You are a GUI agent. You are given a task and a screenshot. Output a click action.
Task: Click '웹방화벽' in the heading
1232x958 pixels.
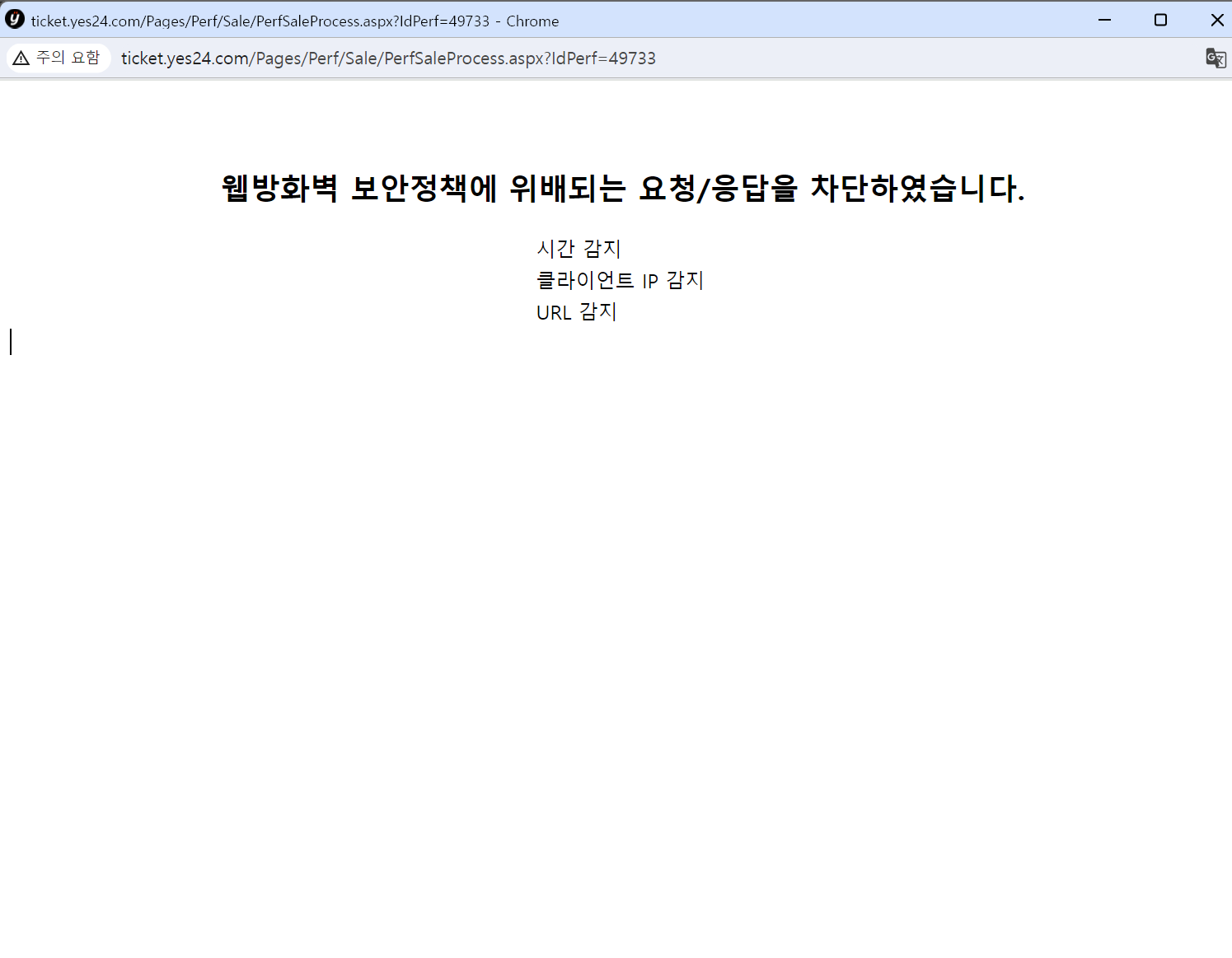tap(279, 189)
